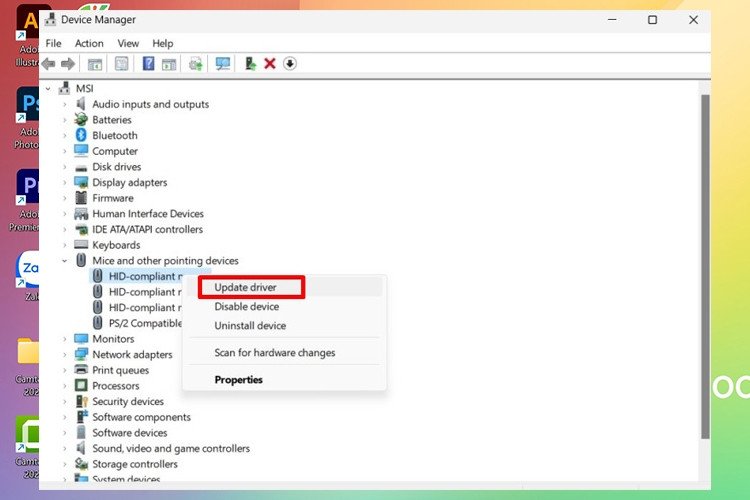
Task: Expand the Disk drives category
Action: 65,167
